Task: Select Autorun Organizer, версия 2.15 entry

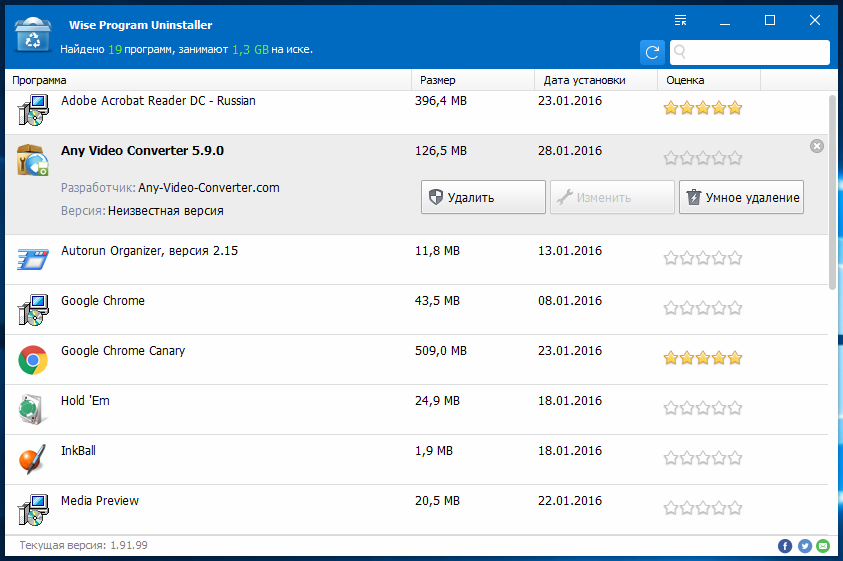Action: coord(149,251)
